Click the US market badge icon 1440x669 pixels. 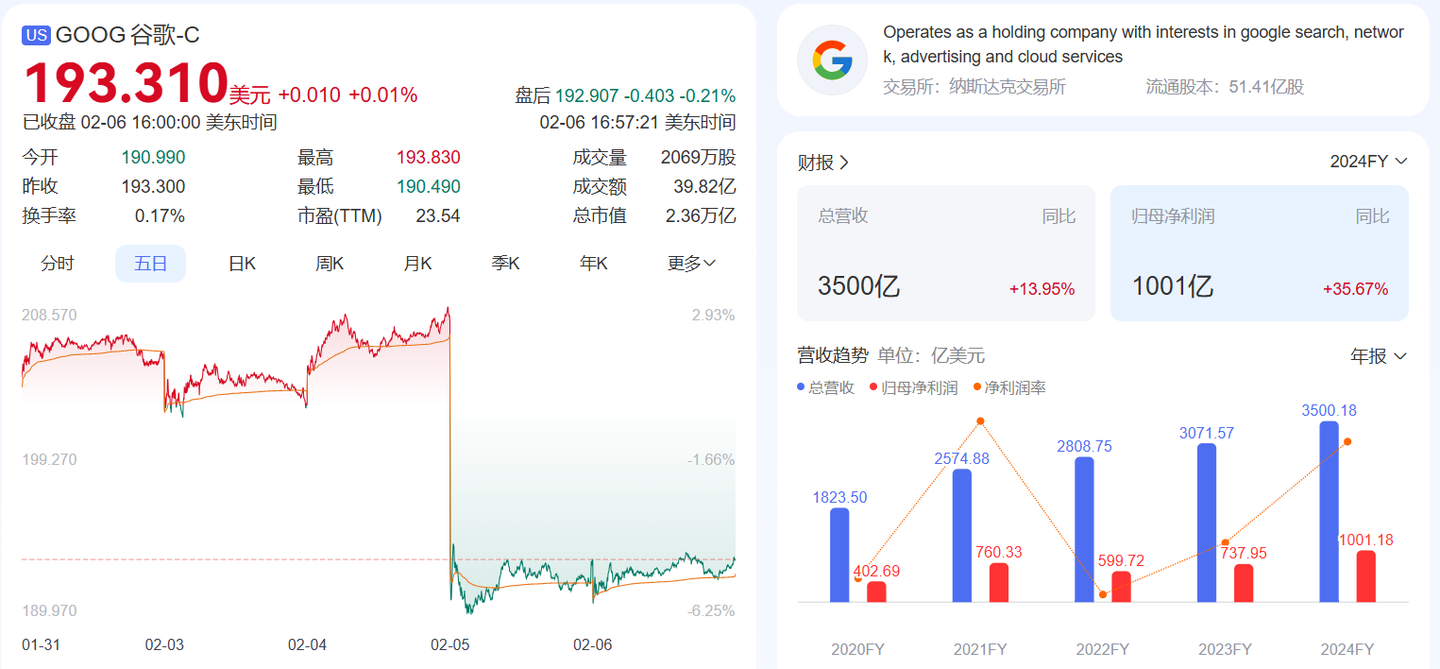coord(36,35)
